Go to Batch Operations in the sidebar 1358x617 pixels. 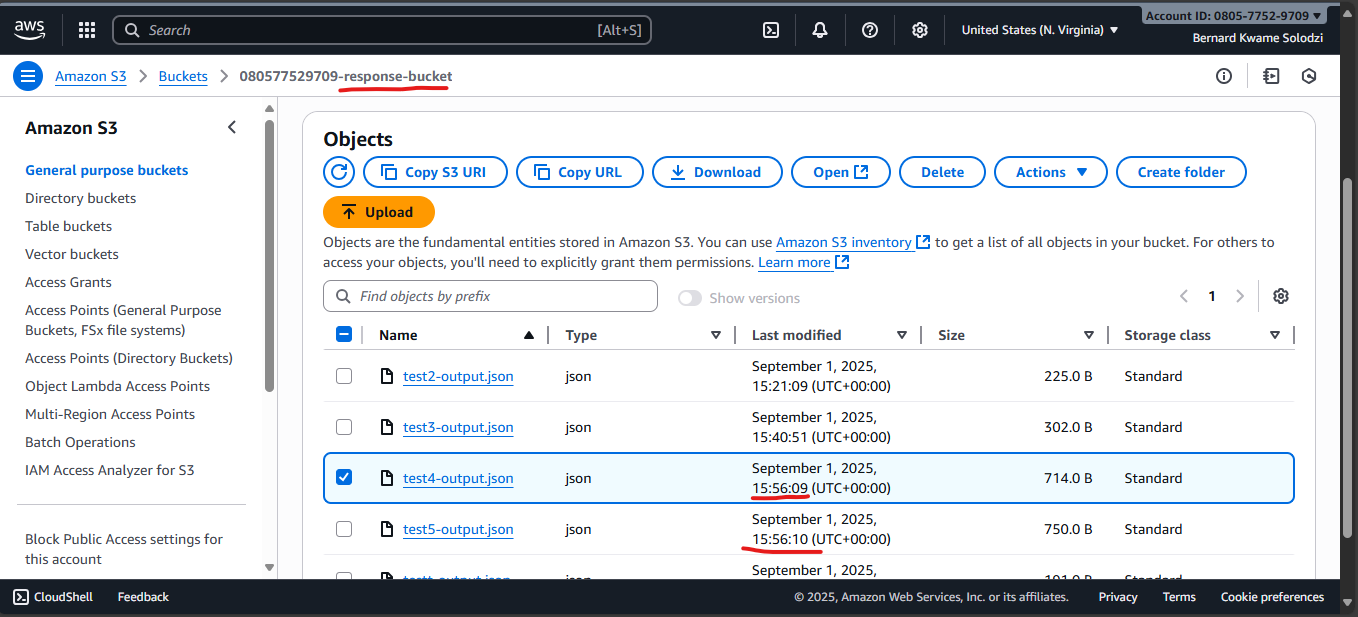tap(80, 442)
